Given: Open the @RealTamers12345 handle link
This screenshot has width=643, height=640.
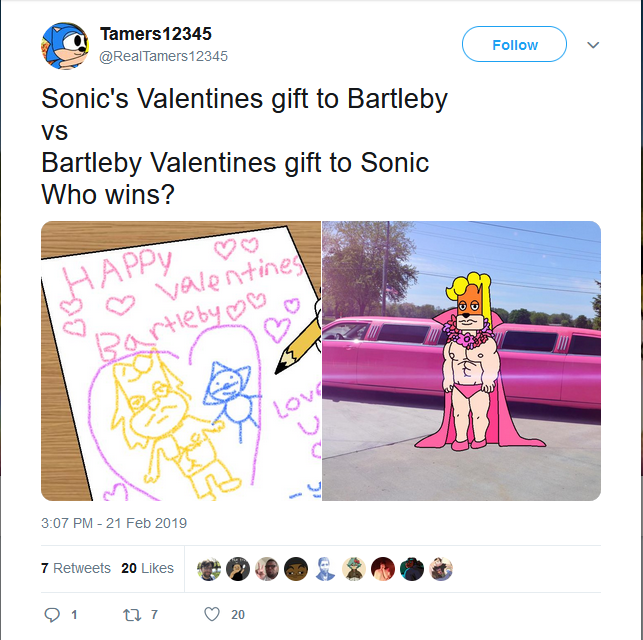Looking at the screenshot, I should (163, 56).
